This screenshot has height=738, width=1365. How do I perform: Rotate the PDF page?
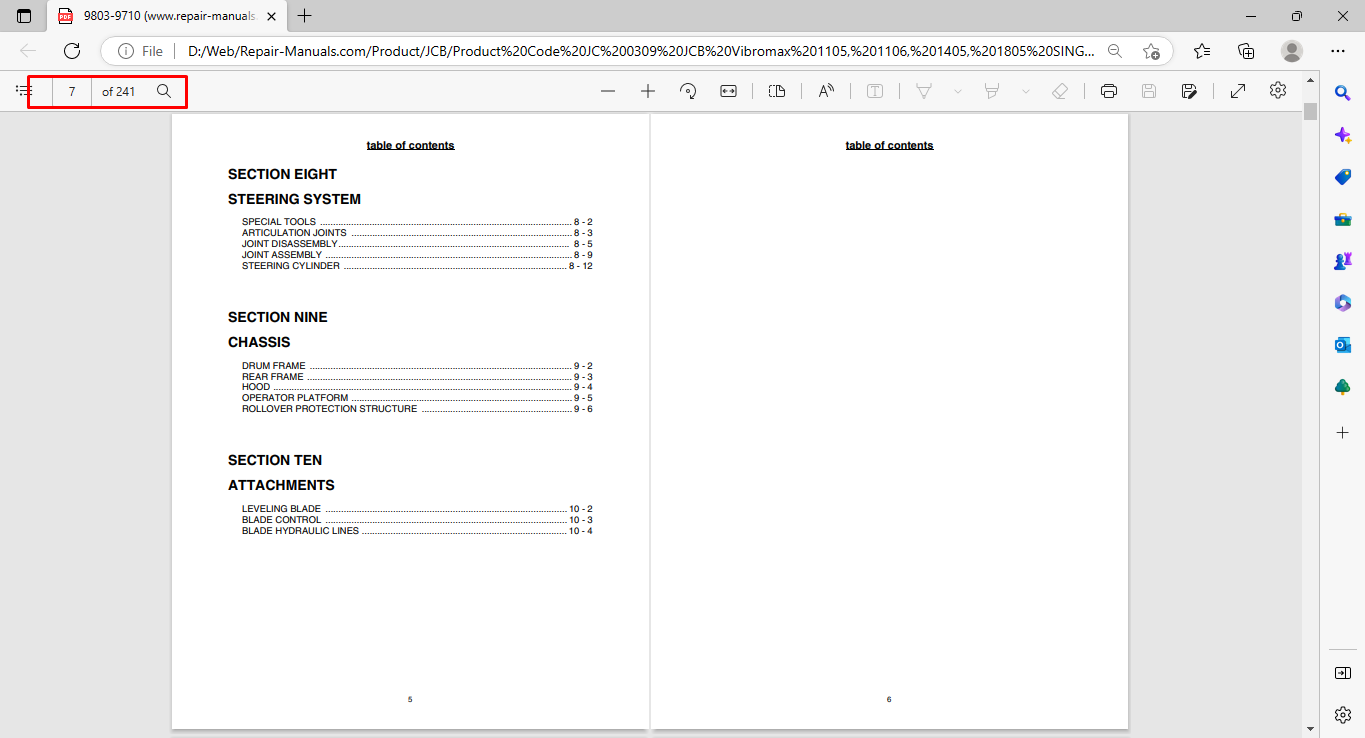[688, 91]
